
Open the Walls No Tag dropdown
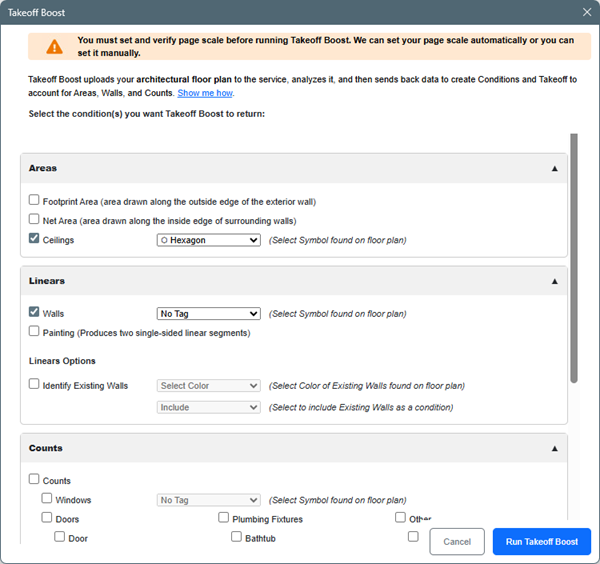click(209, 314)
